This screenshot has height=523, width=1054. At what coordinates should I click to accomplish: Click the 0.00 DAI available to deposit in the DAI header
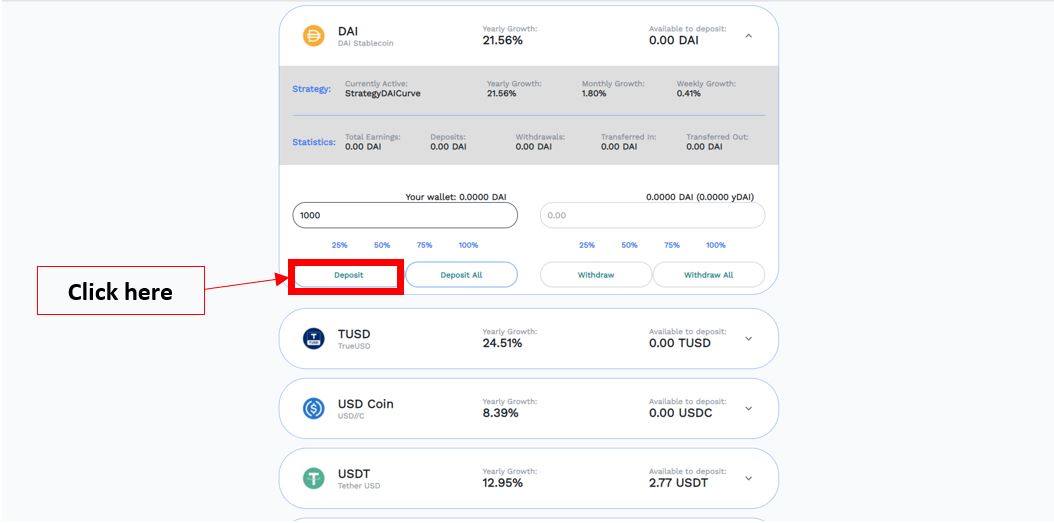[x=674, y=40]
